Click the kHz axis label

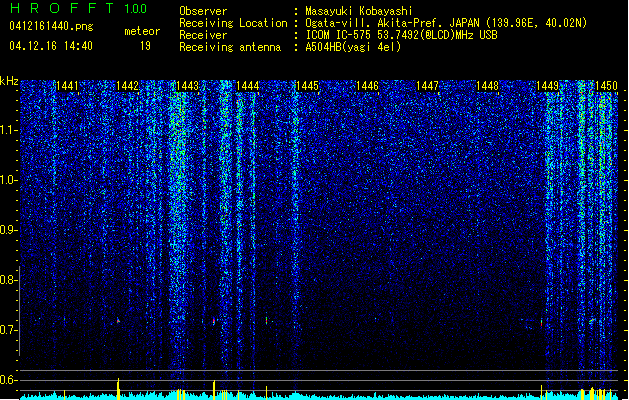point(9,81)
